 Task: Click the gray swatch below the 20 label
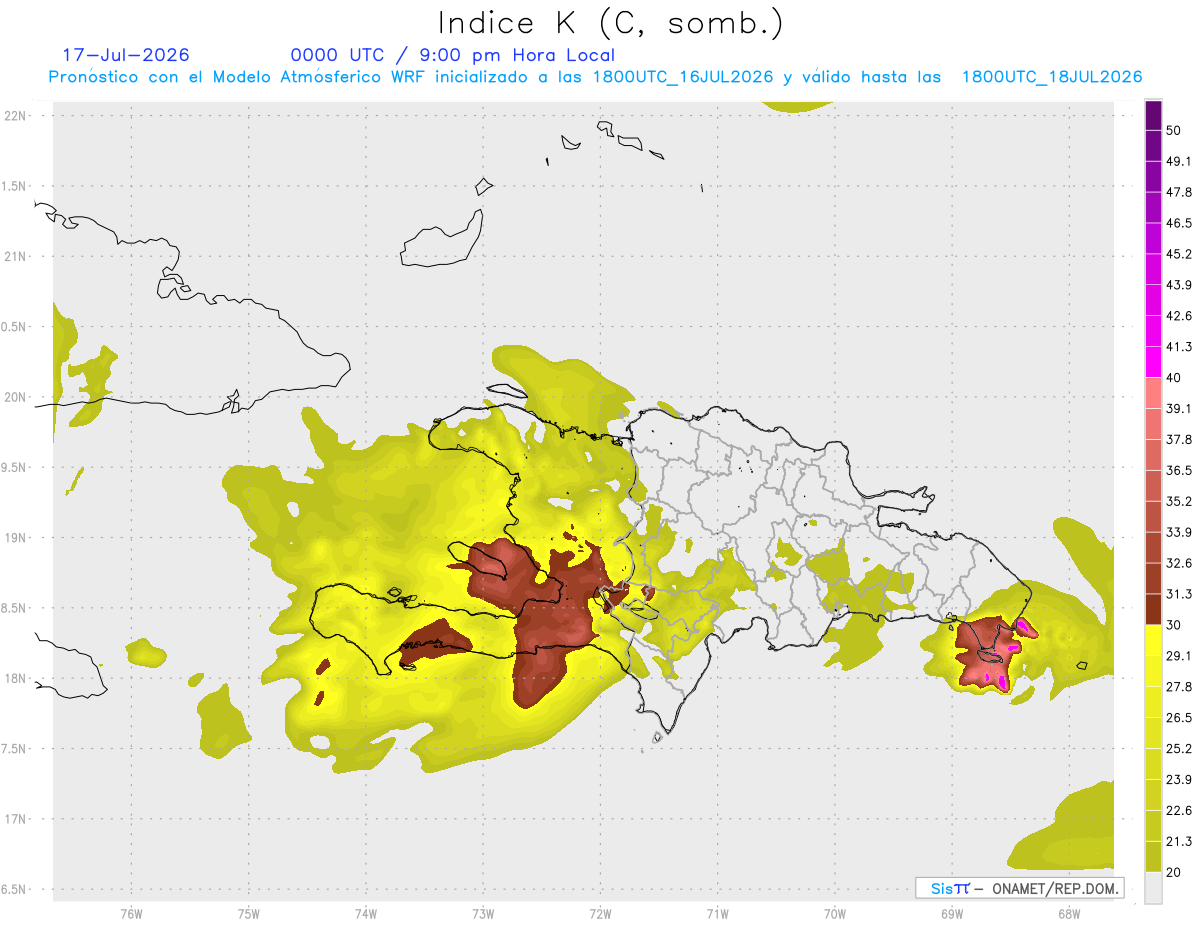point(1154,888)
